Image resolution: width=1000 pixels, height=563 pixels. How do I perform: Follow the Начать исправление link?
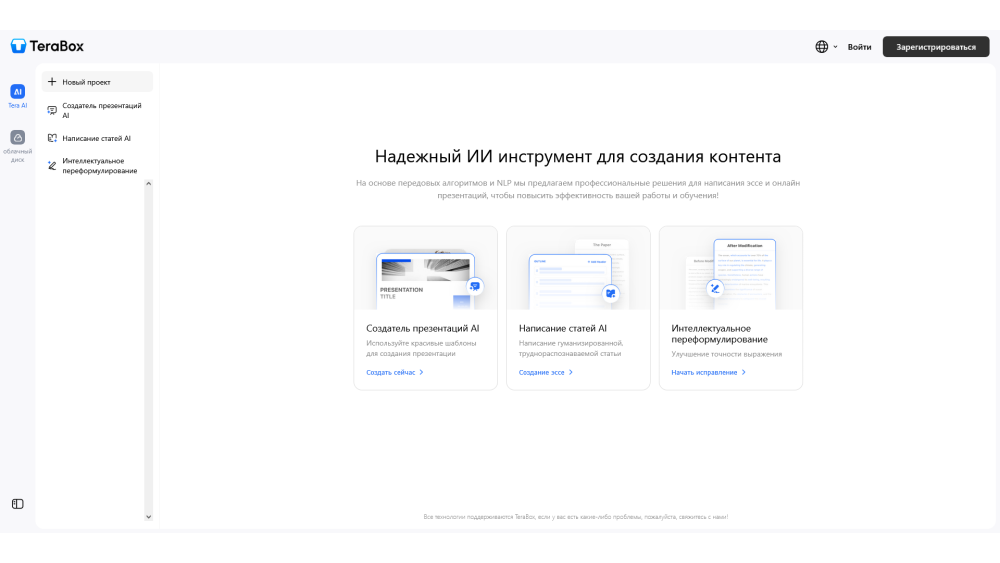pyautogui.click(x=708, y=372)
